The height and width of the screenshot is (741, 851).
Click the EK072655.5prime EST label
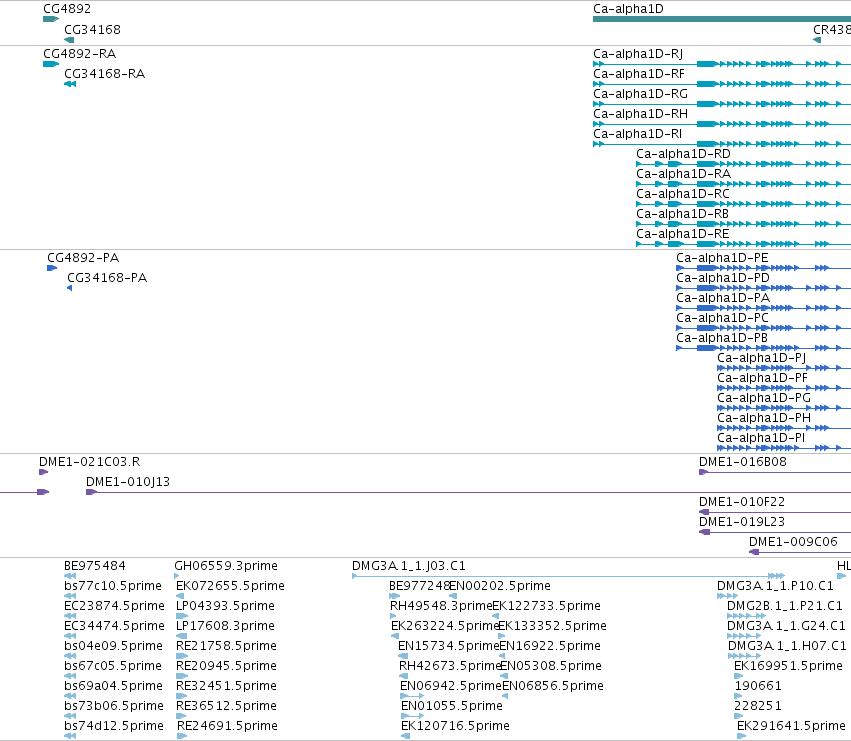click(x=230, y=586)
